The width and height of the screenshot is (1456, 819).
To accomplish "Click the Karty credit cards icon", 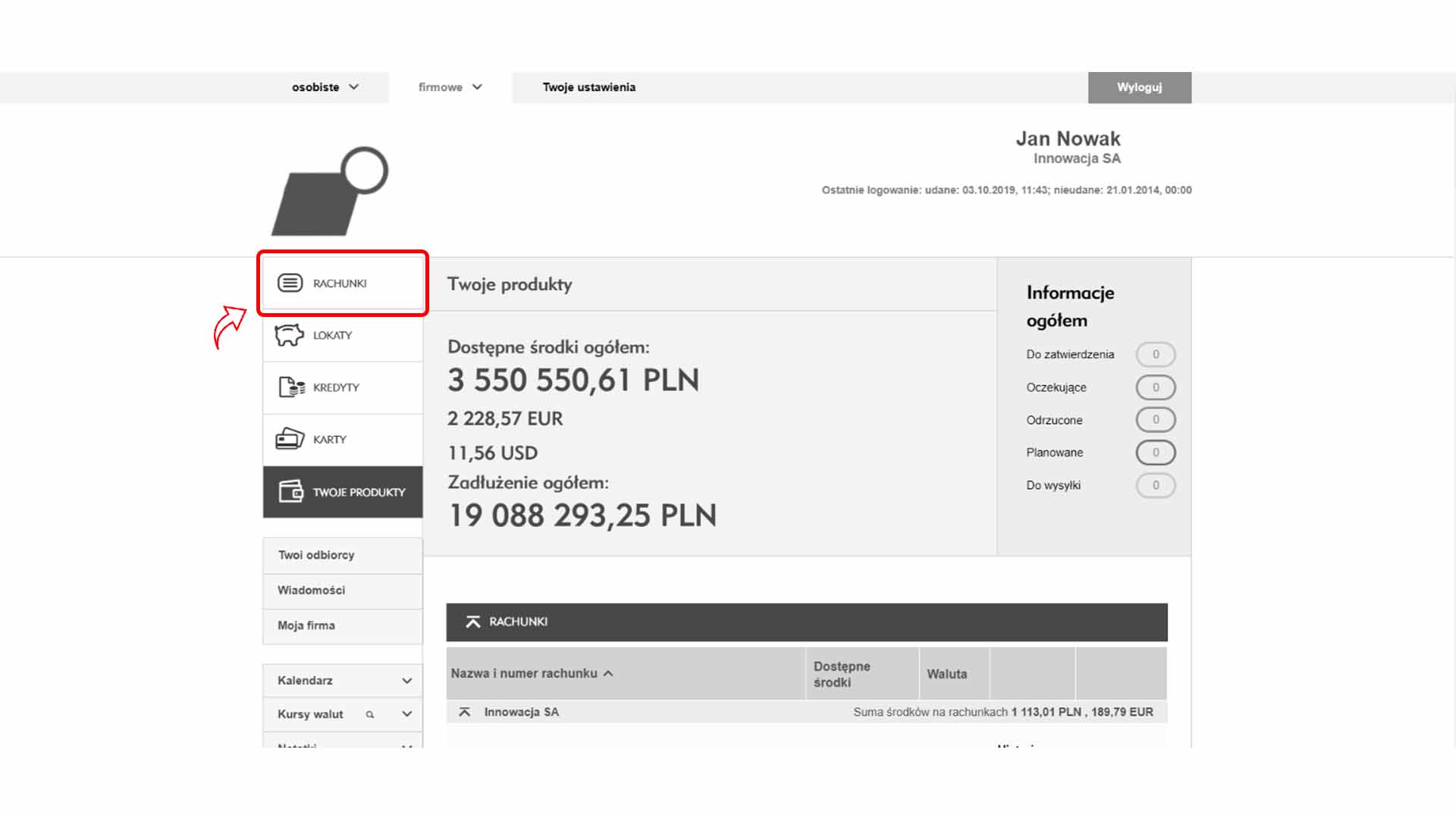I will 290,438.
